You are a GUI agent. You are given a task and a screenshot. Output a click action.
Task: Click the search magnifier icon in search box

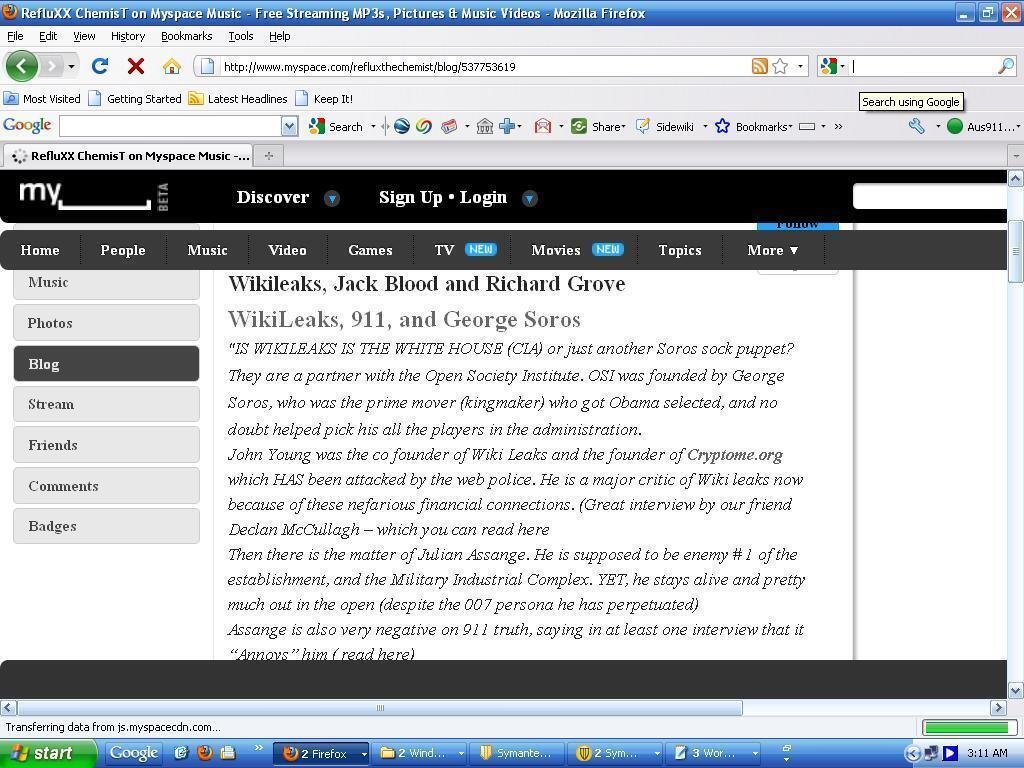1006,66
